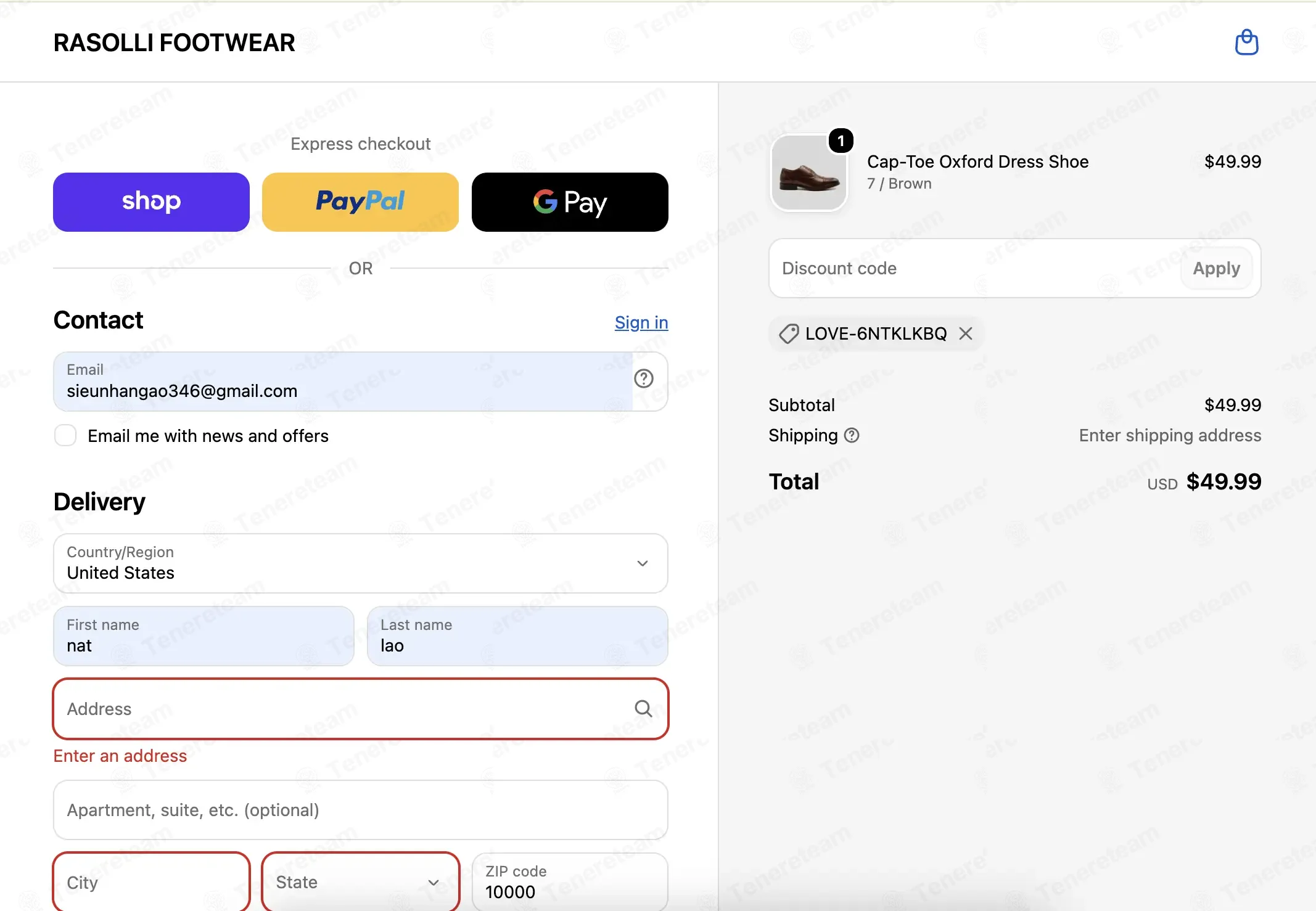
Task: Pay with PayPal express checkout
Action: click(x=360, y=202)
